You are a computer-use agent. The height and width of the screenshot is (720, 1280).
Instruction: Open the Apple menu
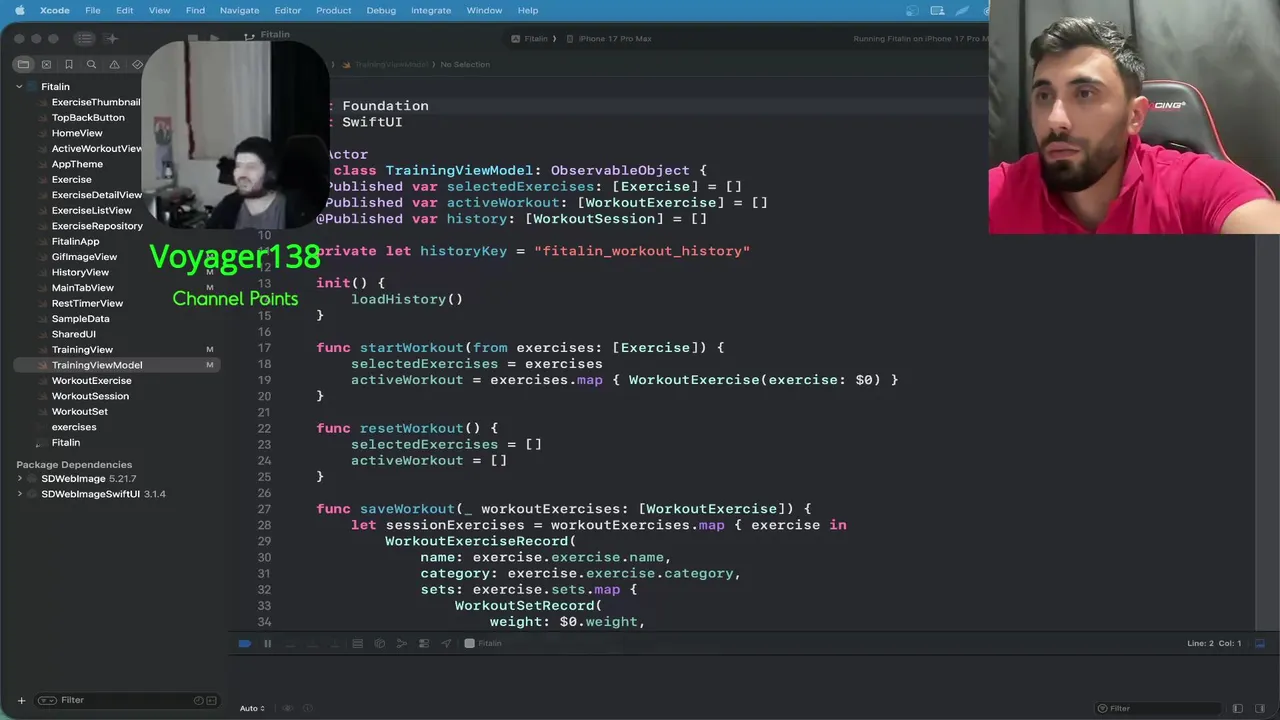(x=19, y=10)
